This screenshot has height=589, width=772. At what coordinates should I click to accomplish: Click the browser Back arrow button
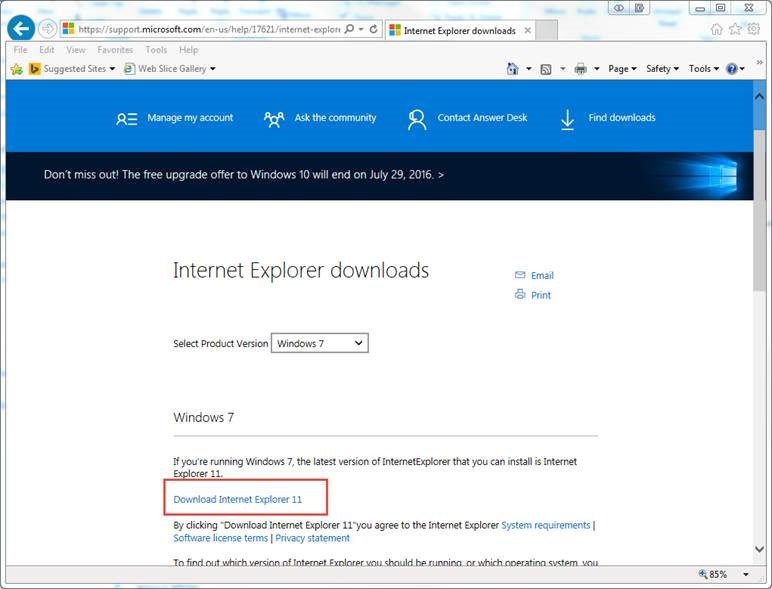tap(21, 29)
